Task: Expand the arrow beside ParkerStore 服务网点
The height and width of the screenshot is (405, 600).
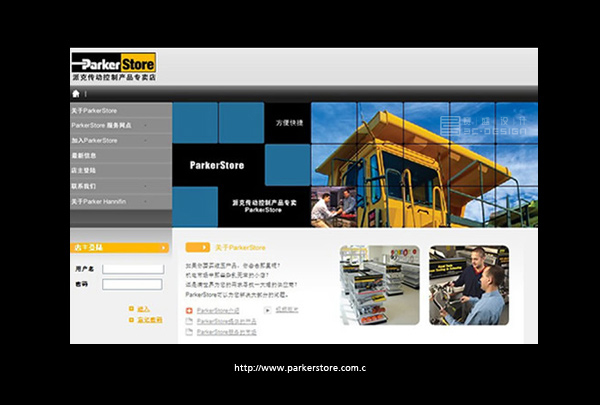Action: [x=145, y=126]
